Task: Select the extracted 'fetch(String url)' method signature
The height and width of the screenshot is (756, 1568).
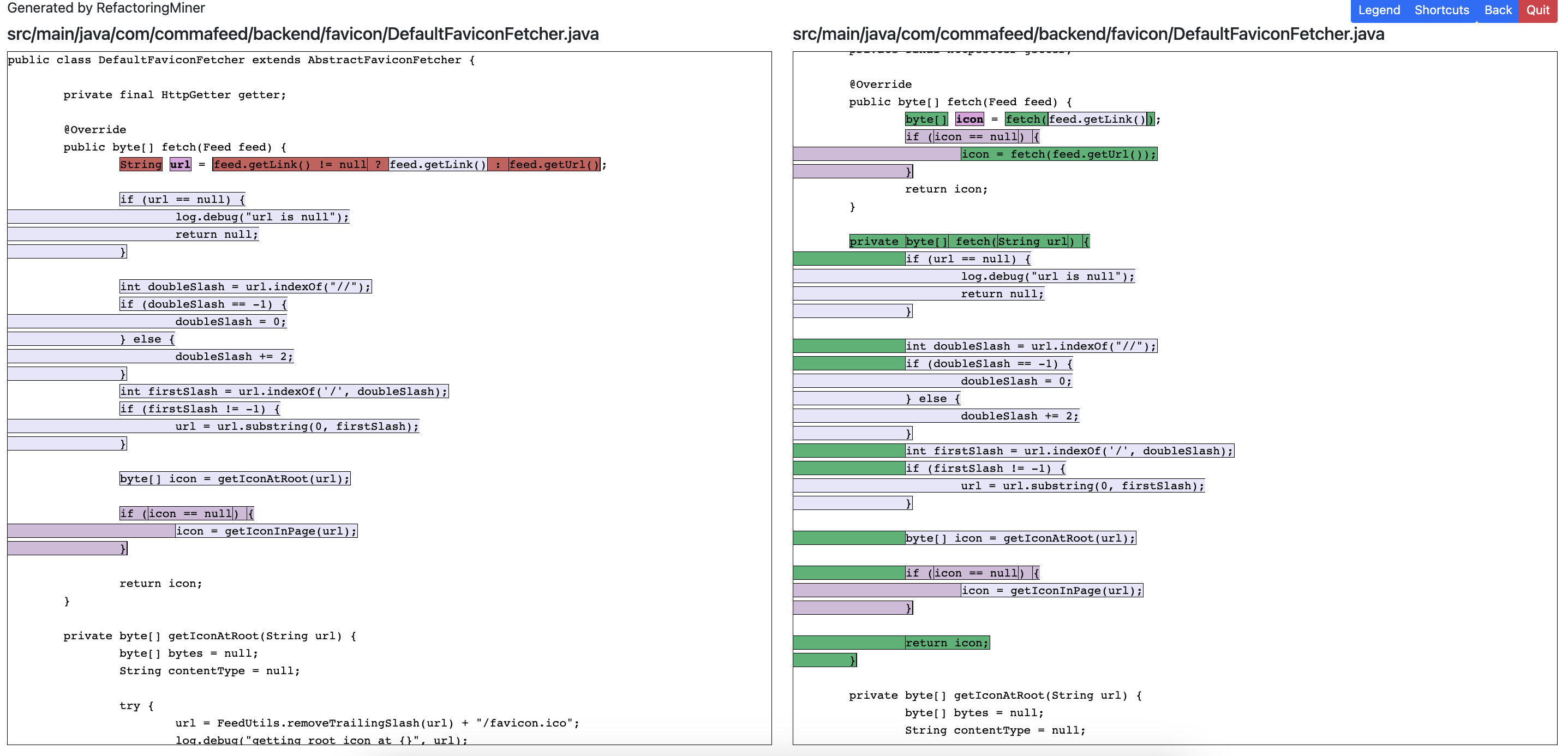Action: [969, 241]
